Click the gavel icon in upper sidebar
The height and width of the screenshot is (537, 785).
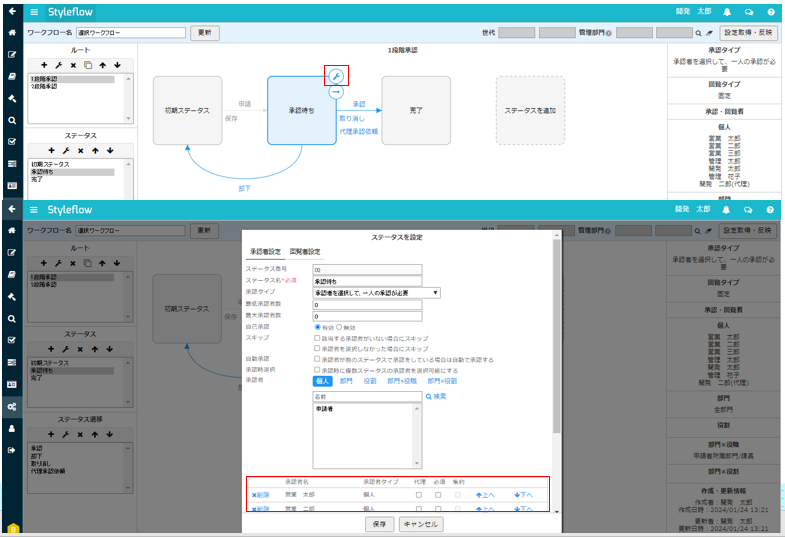point(12,99)
